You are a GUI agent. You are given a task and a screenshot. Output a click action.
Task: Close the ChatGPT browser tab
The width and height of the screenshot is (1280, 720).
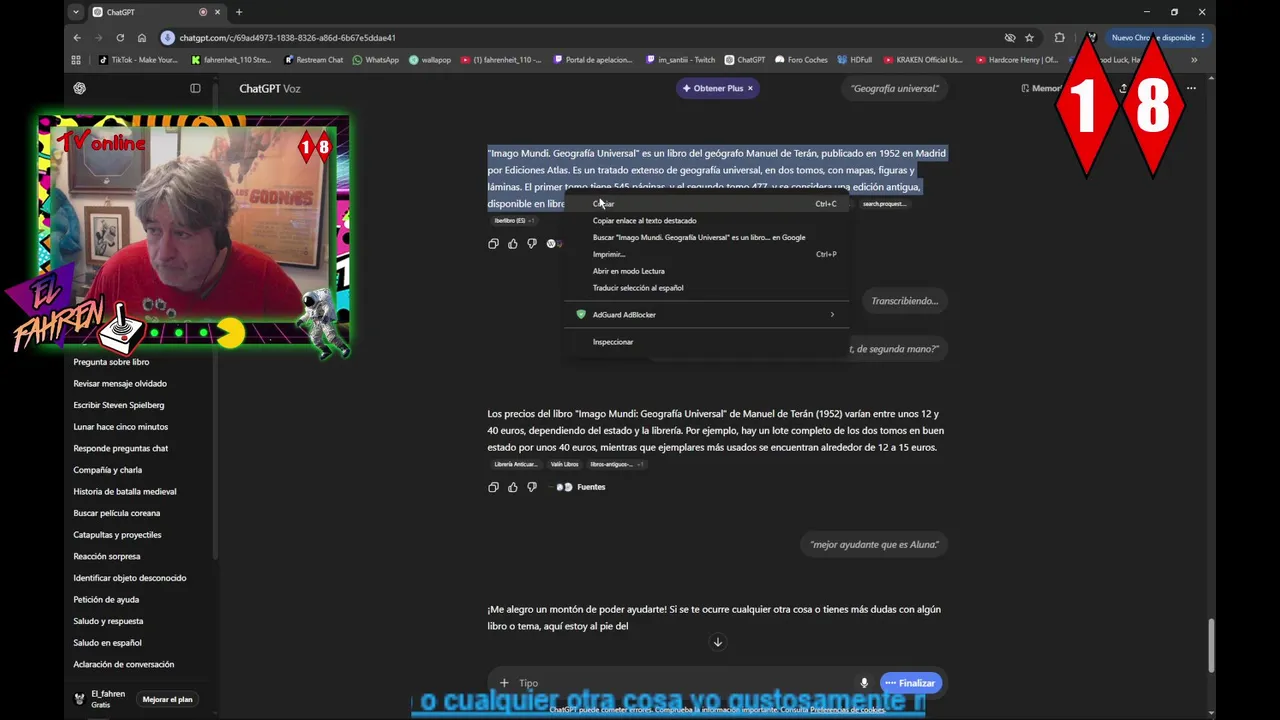tap(217, 12)
